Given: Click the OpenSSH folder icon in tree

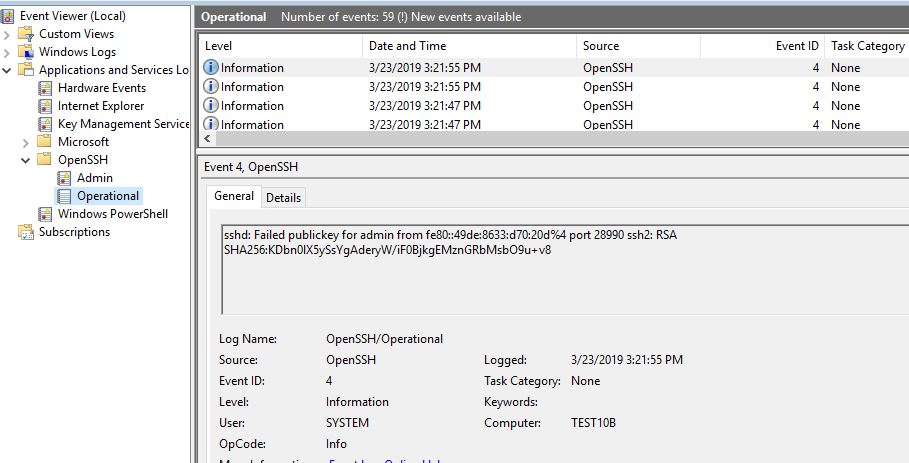Looking at the screenshot, I should click(x=45, y=159).
